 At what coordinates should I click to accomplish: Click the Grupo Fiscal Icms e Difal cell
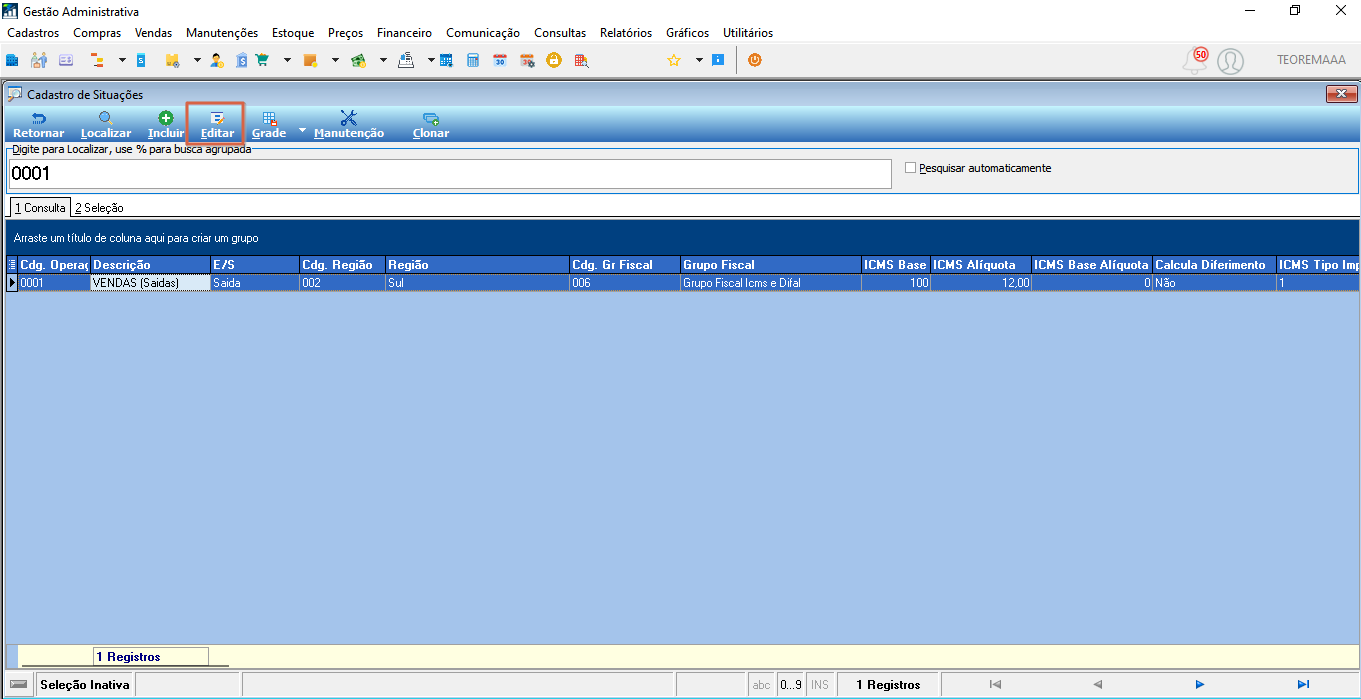click(x=770, y=283)
